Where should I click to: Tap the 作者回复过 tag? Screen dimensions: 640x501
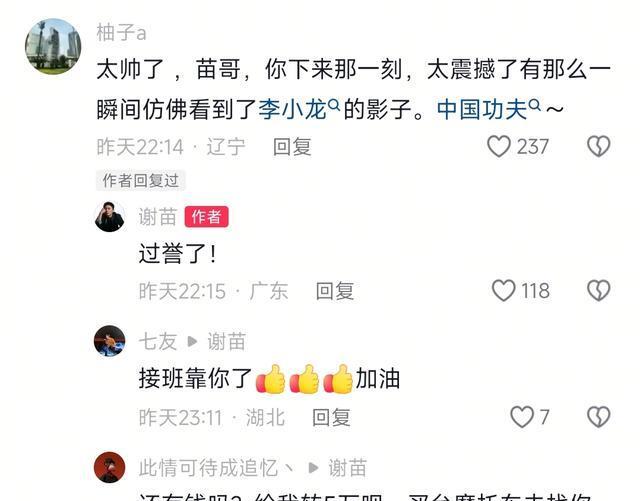[x=141, y=180]
